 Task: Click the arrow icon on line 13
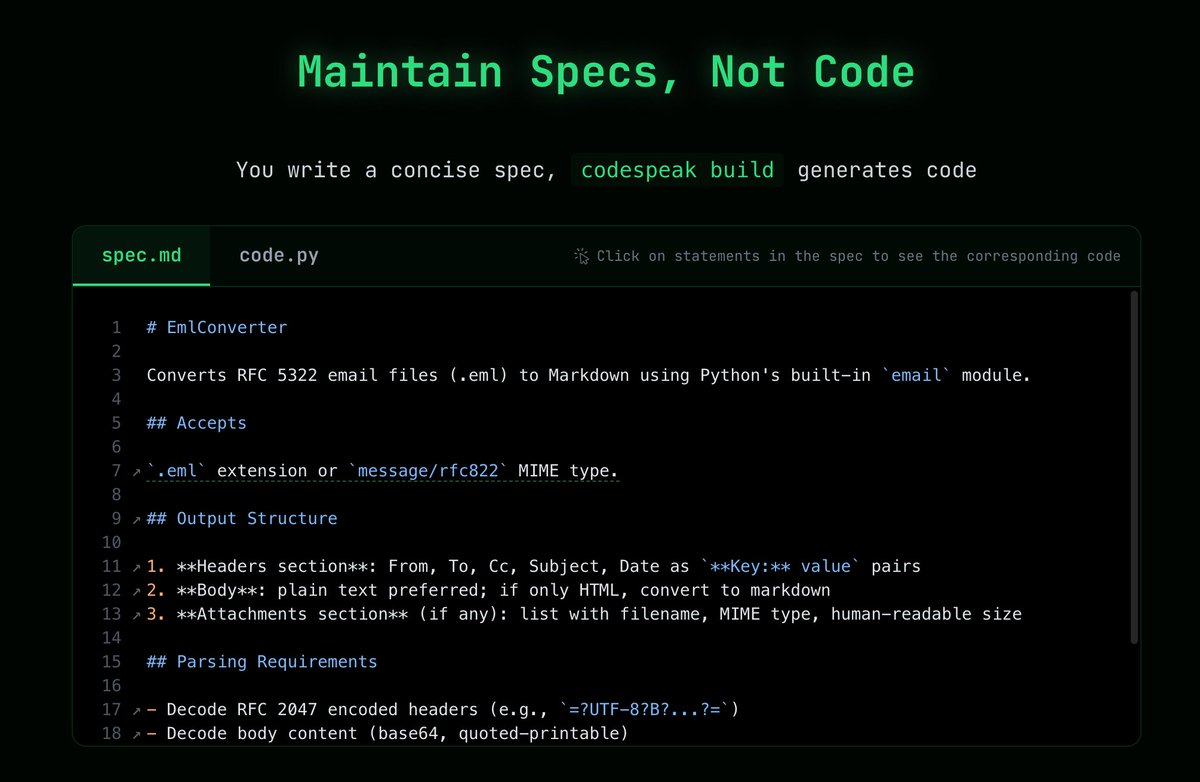pos(137,615)
